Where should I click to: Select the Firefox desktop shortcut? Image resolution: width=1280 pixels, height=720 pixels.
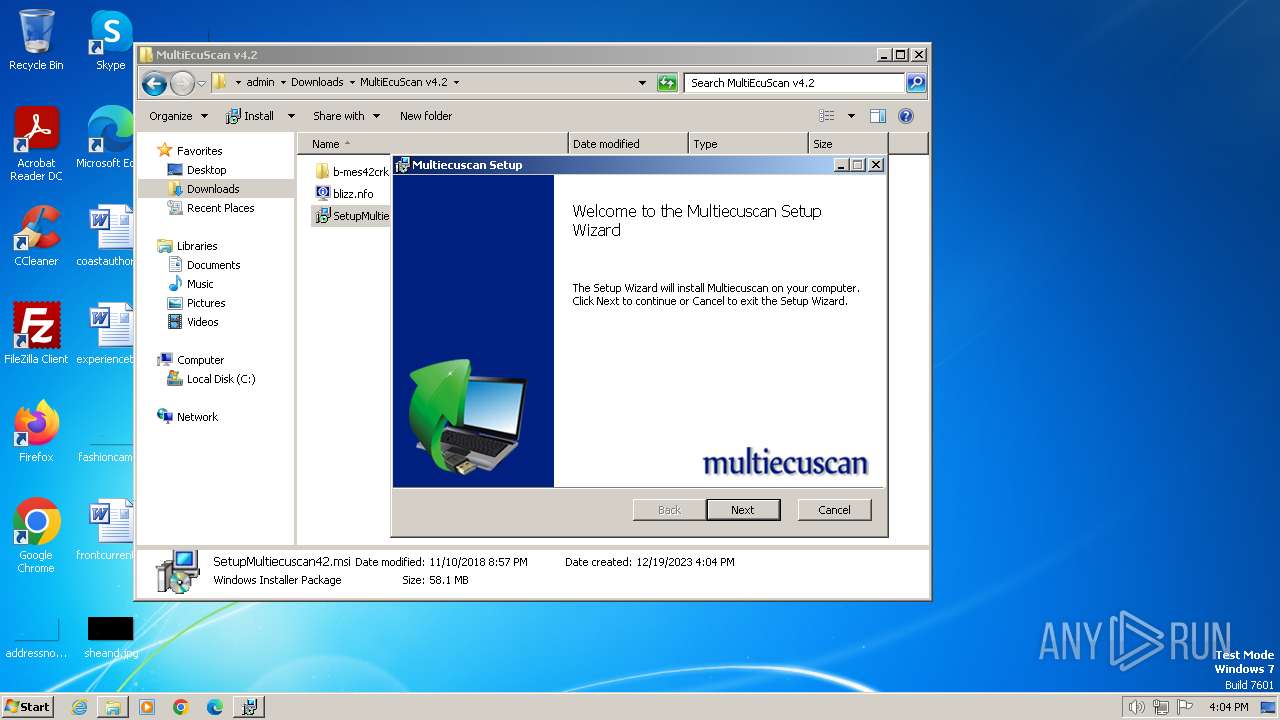pos(36,431)
